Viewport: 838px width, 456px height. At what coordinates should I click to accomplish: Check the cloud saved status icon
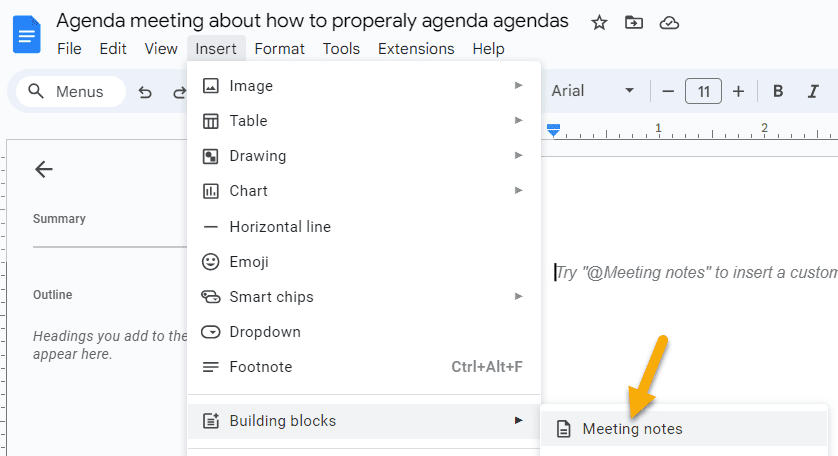tap(669, 23)
